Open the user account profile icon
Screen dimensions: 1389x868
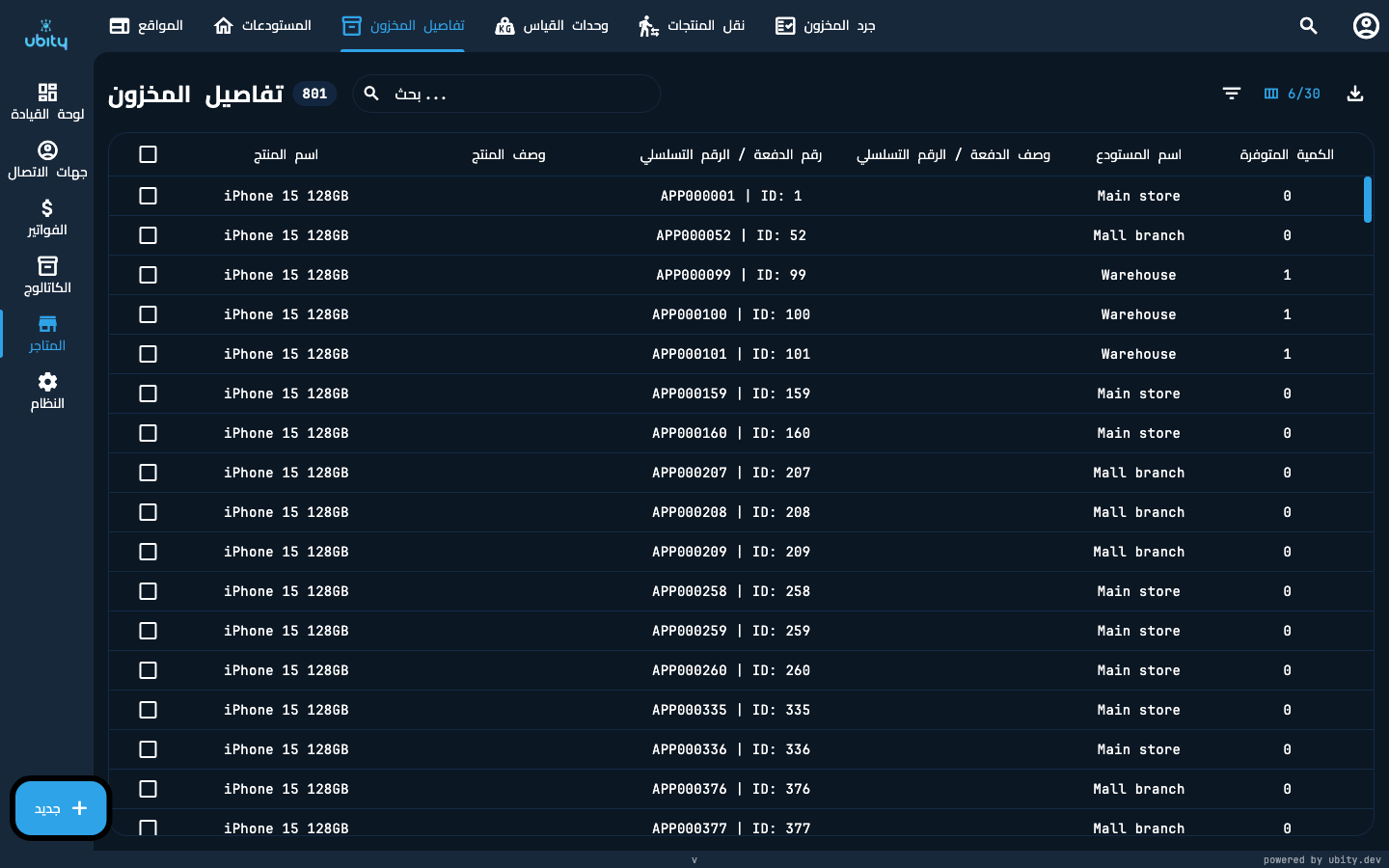(1366, 26)
